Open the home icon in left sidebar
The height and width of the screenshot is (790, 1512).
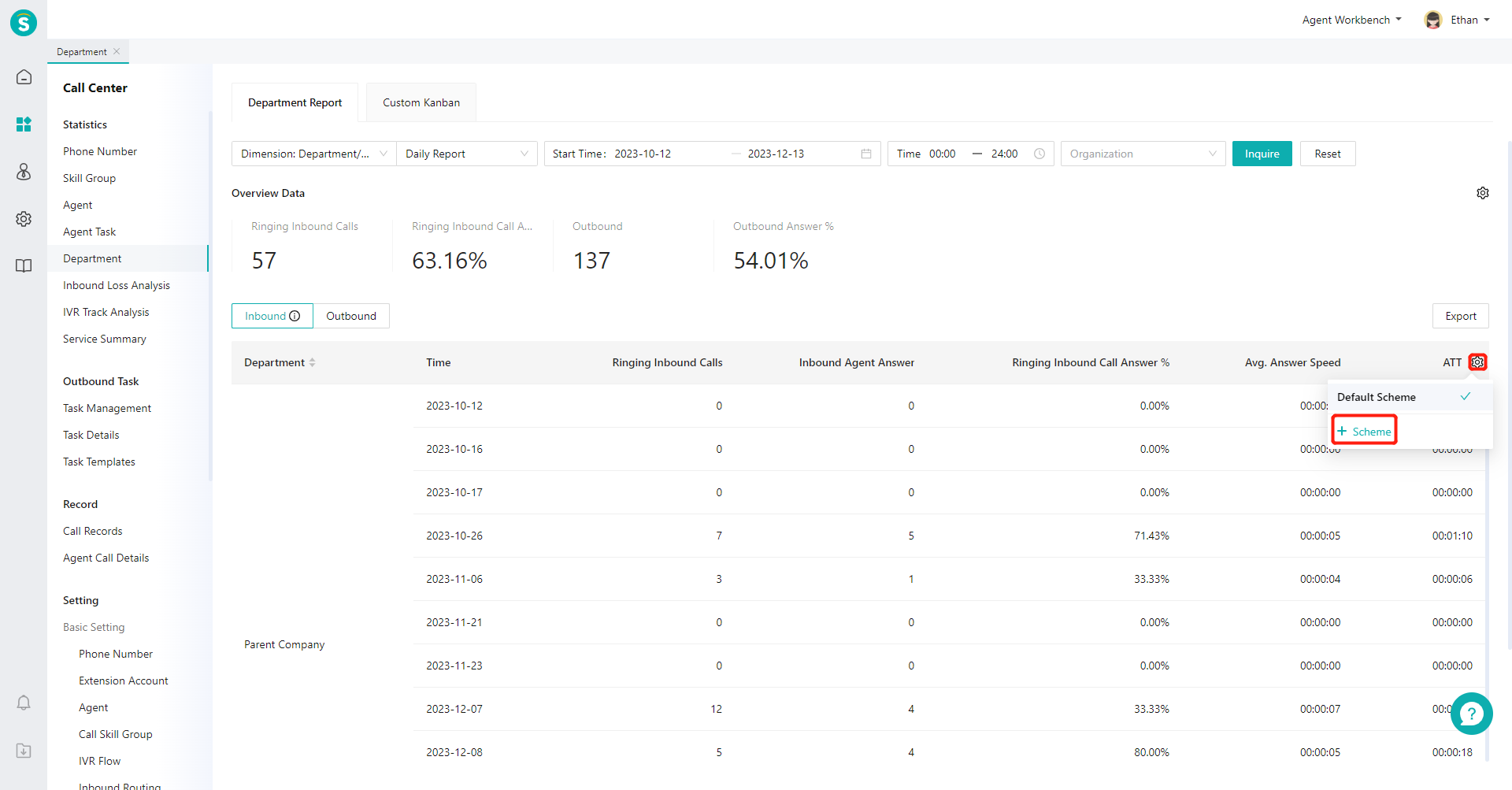coord(24,77)
